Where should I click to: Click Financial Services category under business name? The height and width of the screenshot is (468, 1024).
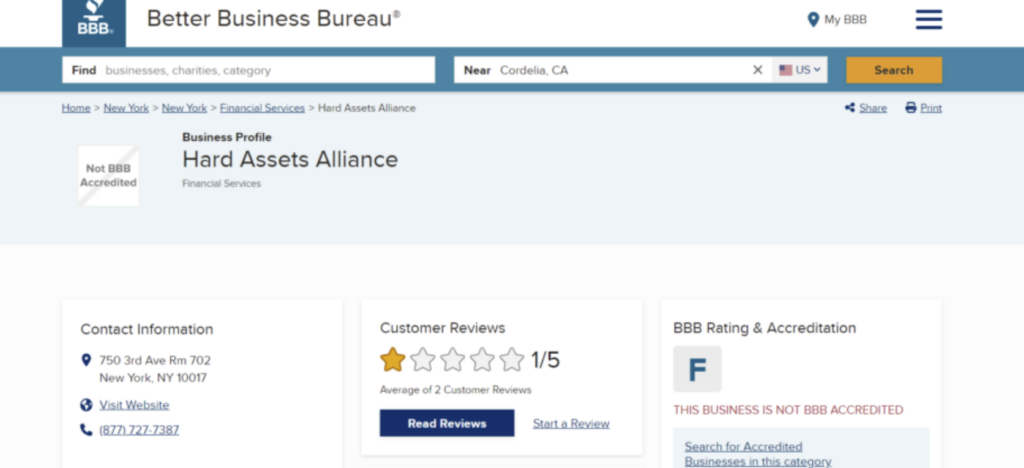[221, 184]
